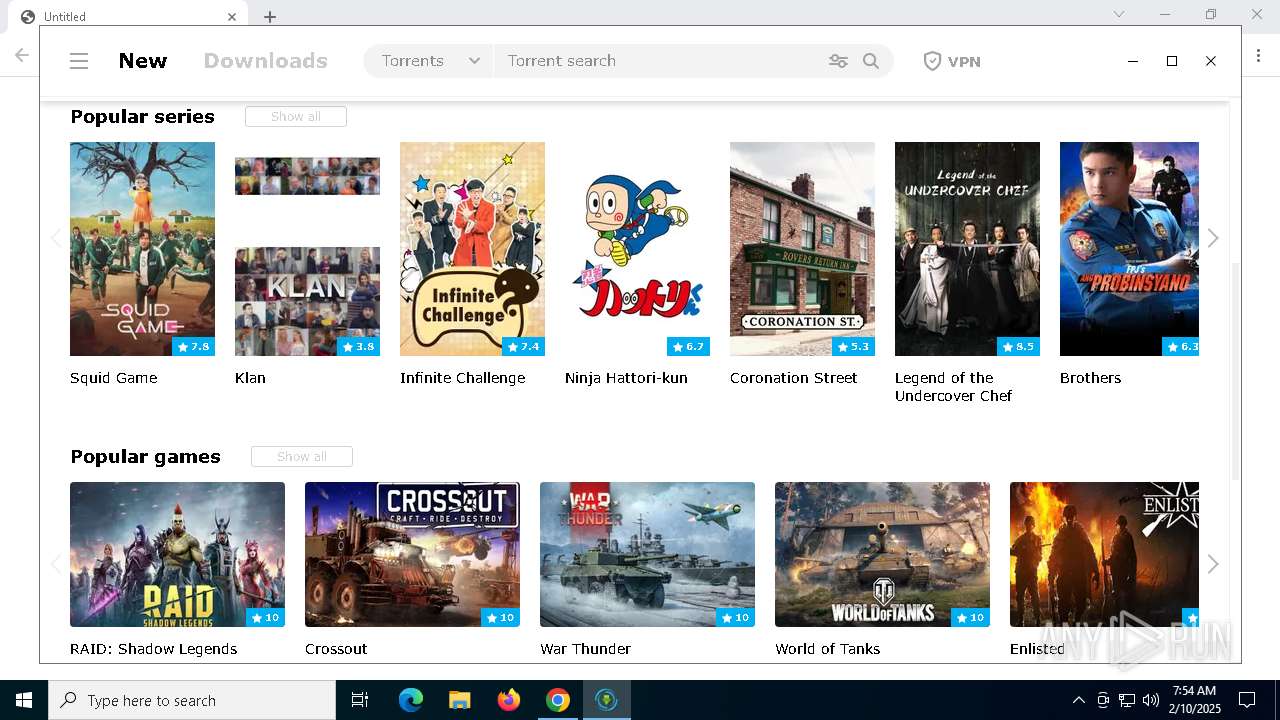The image size is (1280, 720).
Task: Click the magnifier search icon
Action: pos(871,61)
